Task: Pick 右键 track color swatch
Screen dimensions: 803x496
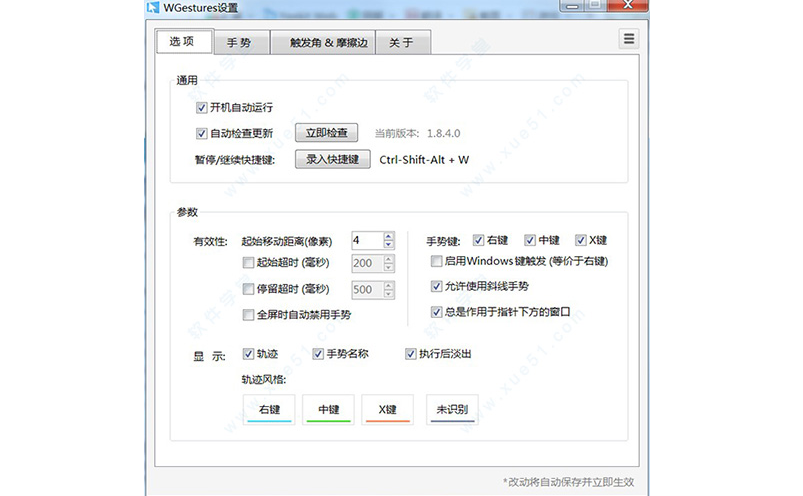Action: [x=269, y=409]
